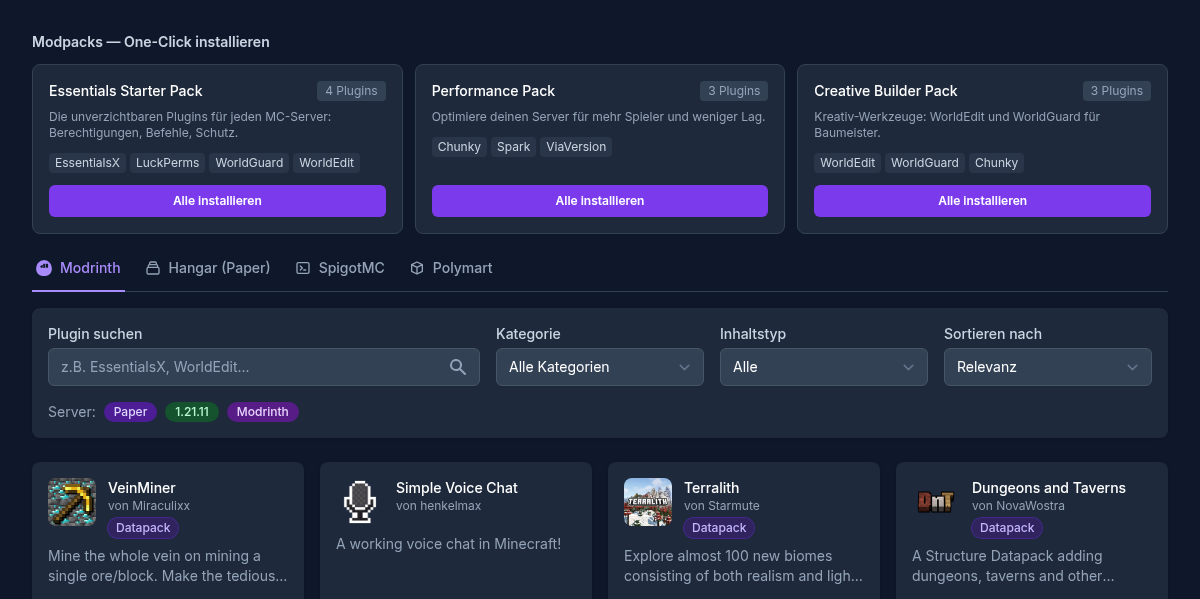Click the Polymart box icon
Image resolution: width=1200 pixels, height=599 pixels.
[x=417, y=268]
